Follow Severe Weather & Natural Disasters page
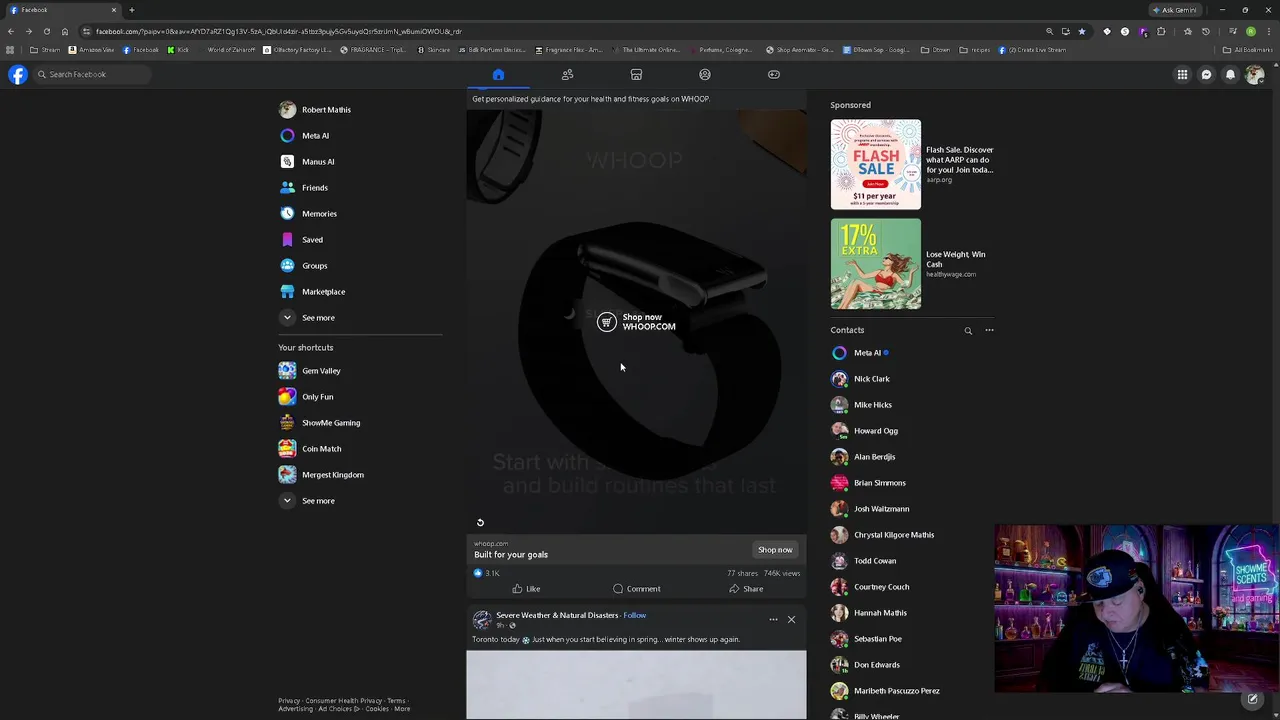 click(635, 615)
